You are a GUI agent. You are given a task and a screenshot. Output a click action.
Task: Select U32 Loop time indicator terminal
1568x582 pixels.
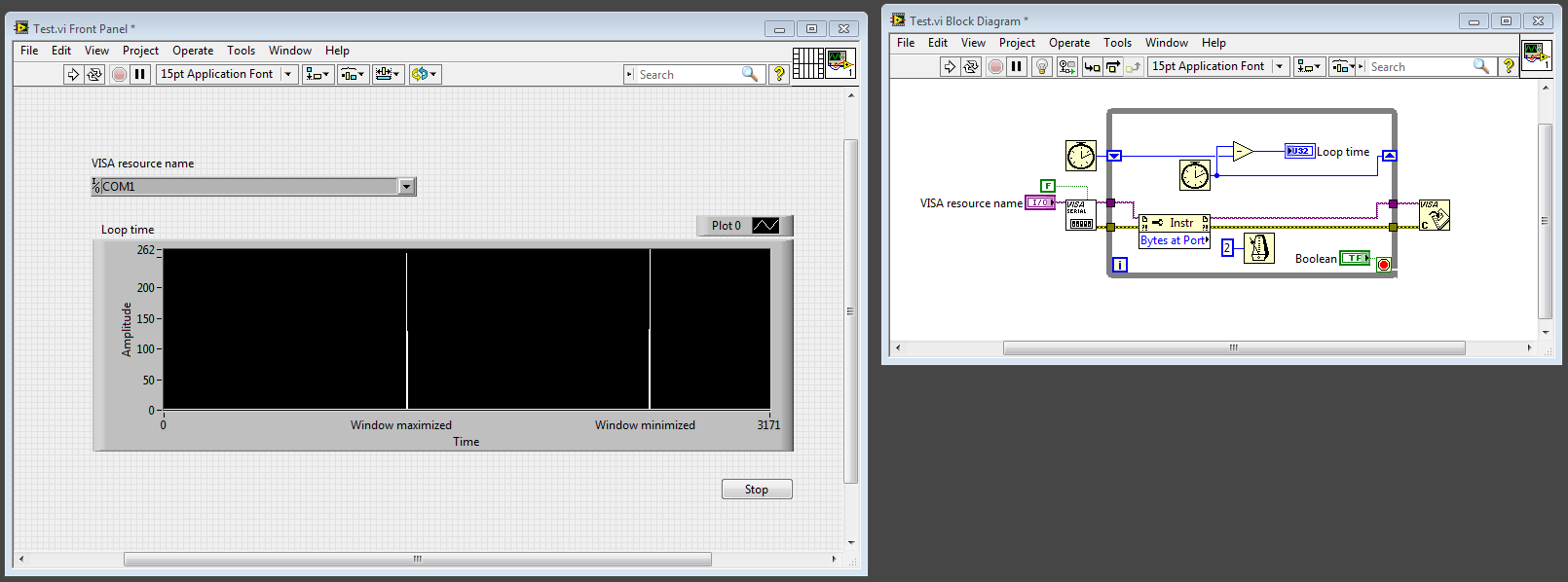[1299, 151]
